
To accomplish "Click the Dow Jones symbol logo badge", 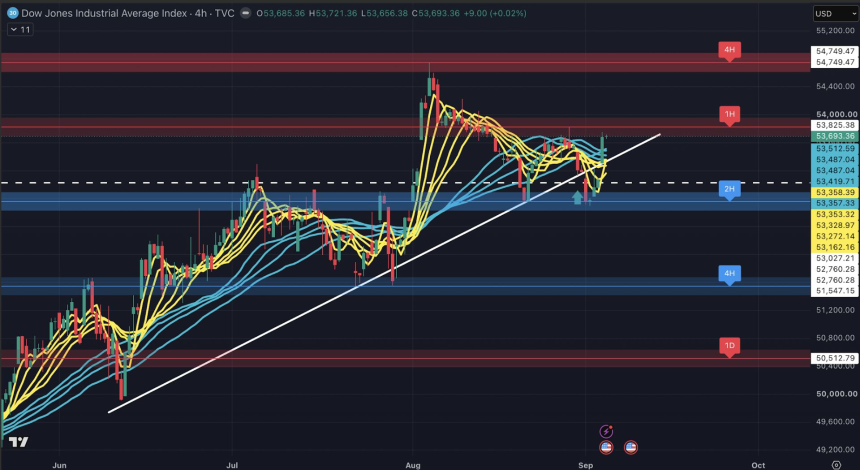I will tap(13, 13).
